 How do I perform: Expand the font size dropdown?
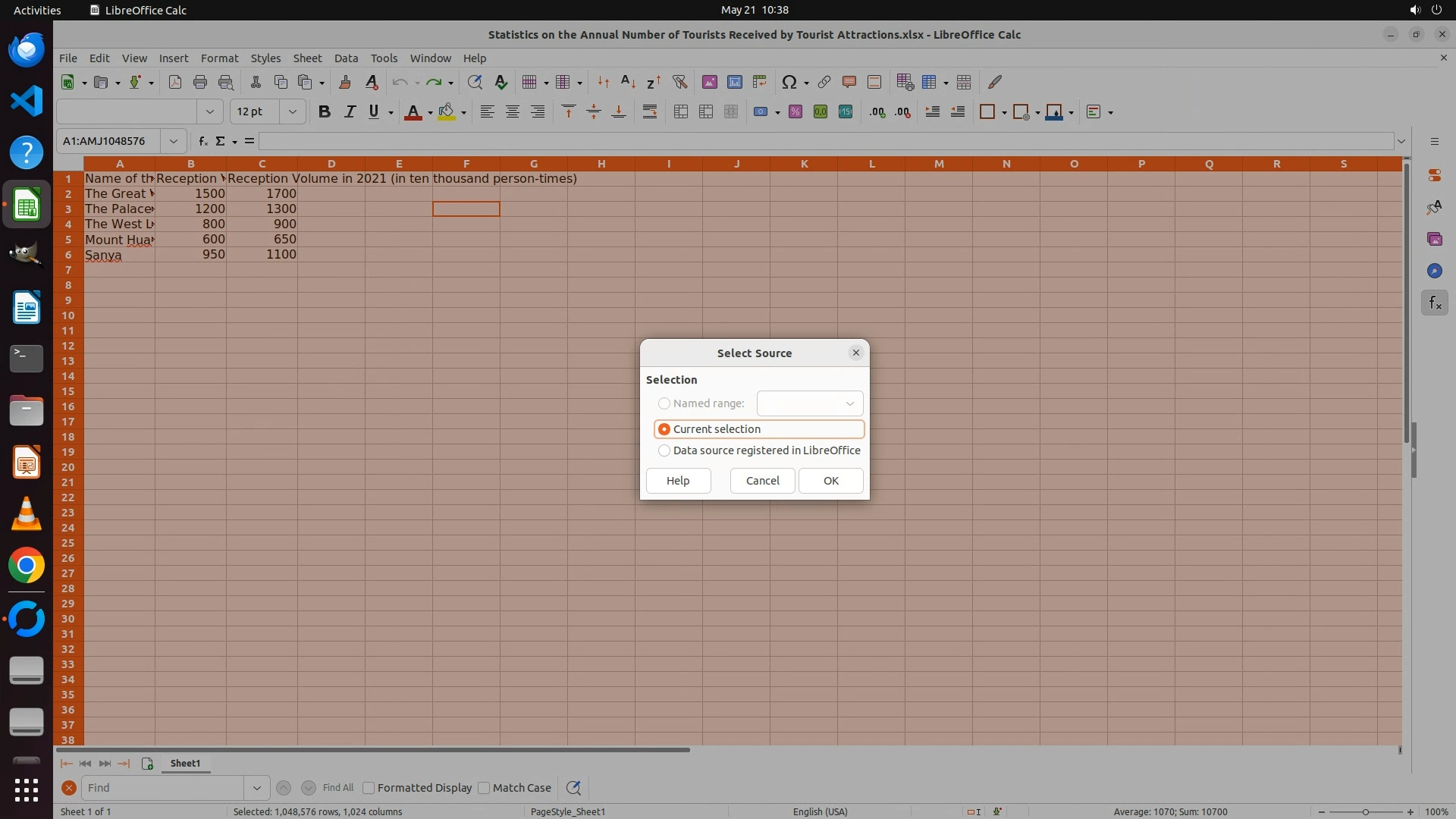click(x=292, y=112)
